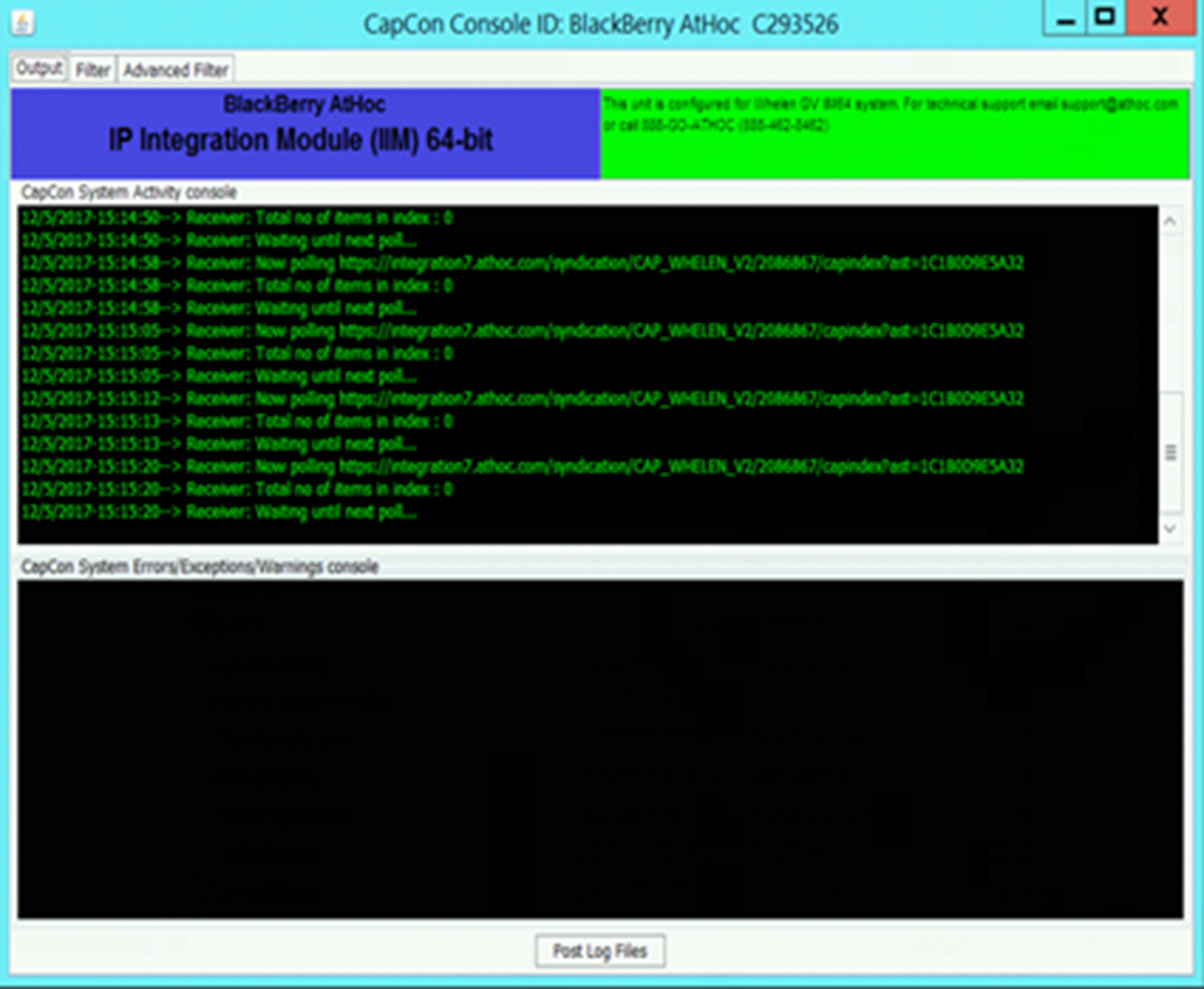This screenshot has width=1204, height=989.
Task: Select the 15:14:50 Total no of items line
Action: click(x=236, y=217)
